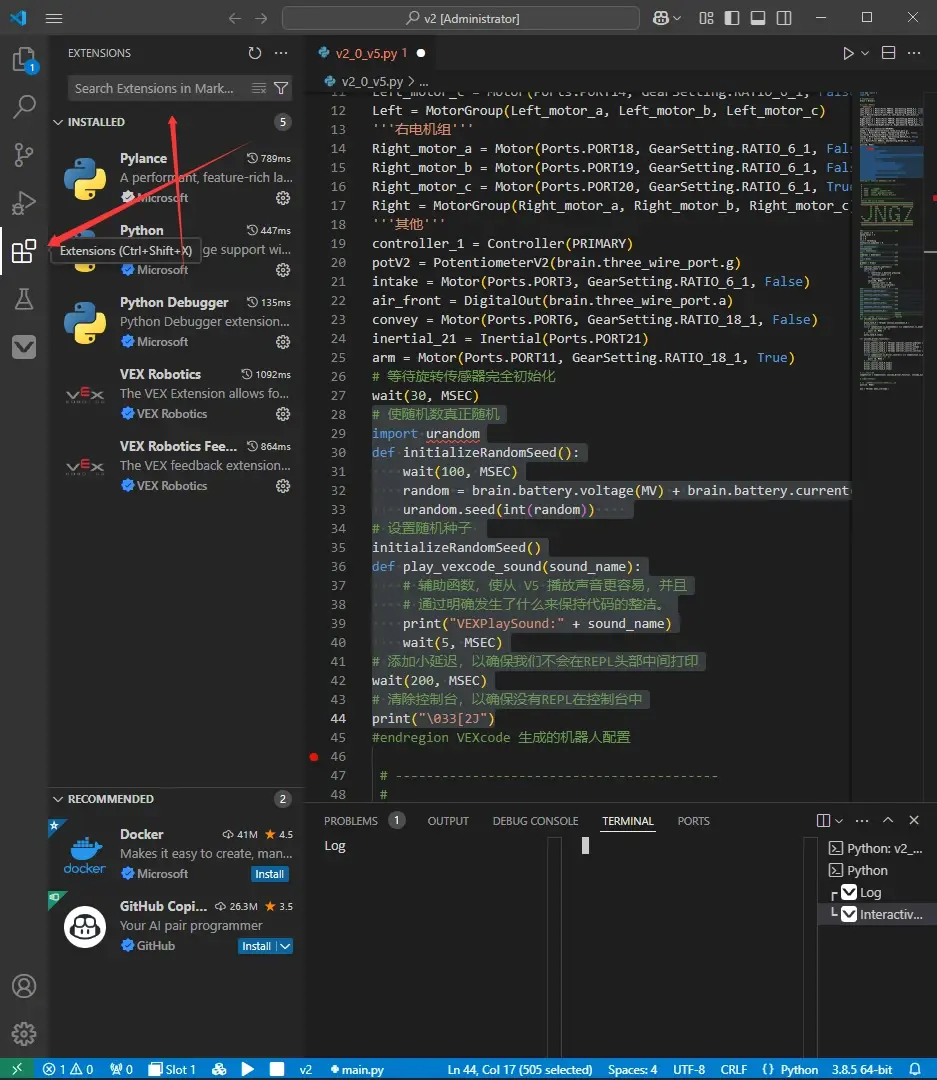Image resolution: width=937 pixels, height=1080 pixels.
Task: Switch to OUTPUT panel tab
Action: 448,821
